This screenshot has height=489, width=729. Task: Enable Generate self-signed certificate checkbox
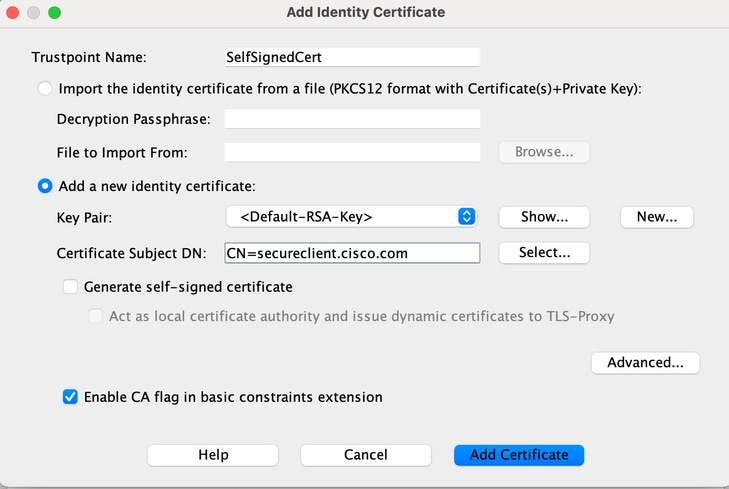pyautogui.click(x=70, y=287)
